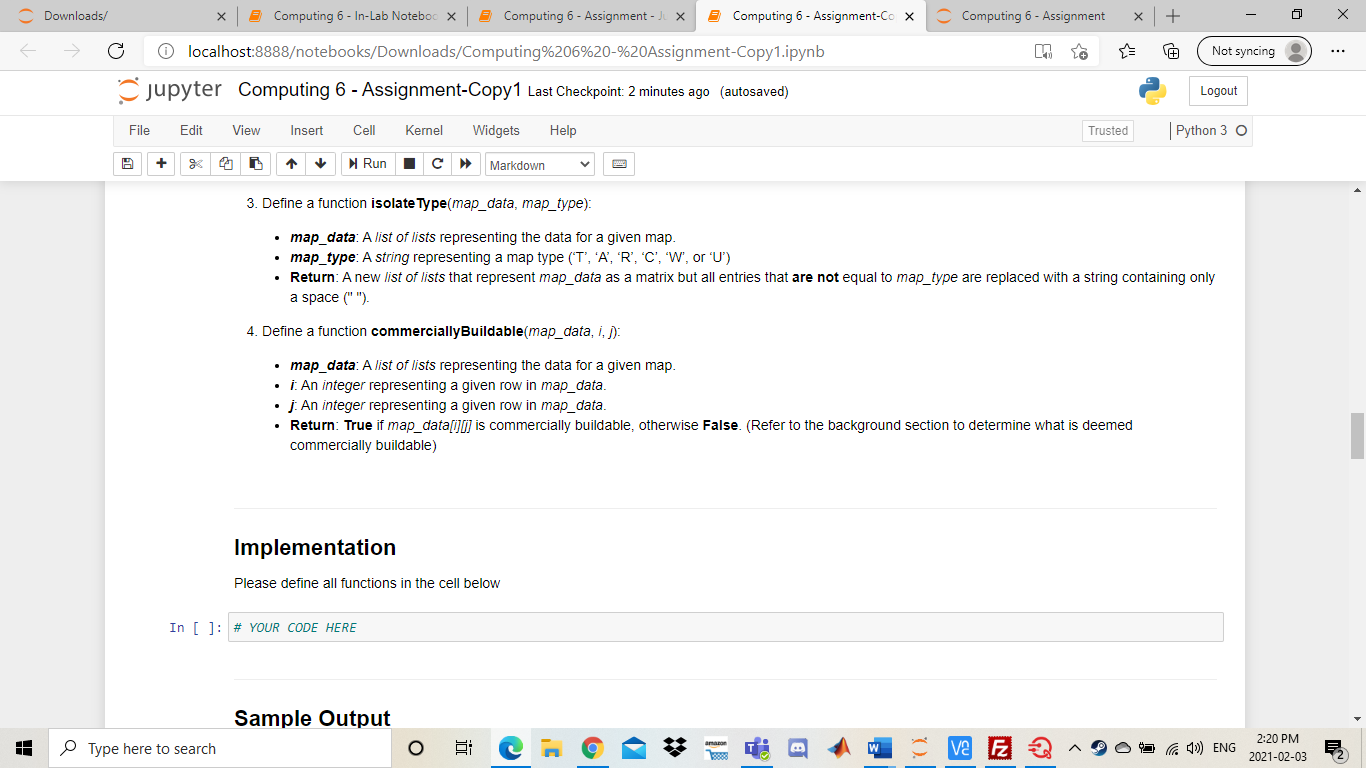Click inside the YOUR CODE HERE cell
This screenshot has height=768, width=1366.
coord(500,627)
